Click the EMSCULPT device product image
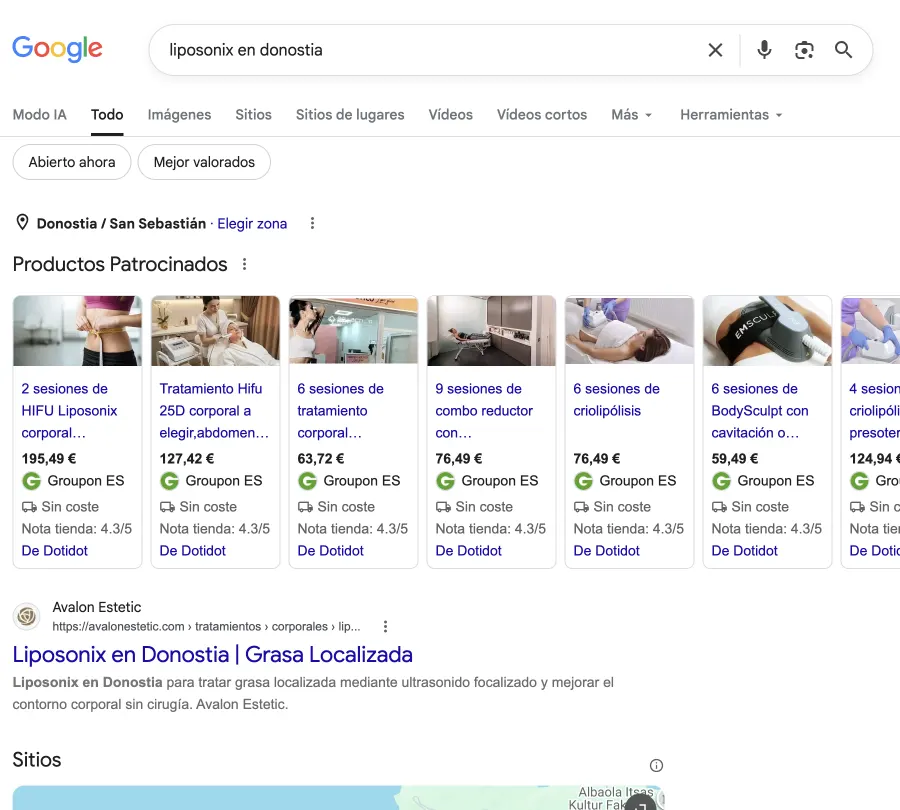900x810 pixels. point(767,331)
